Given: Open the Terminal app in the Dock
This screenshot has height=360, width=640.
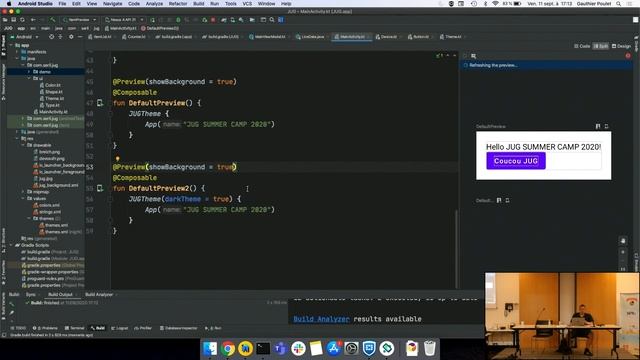Looking at the screenshot, I should 263,349.
